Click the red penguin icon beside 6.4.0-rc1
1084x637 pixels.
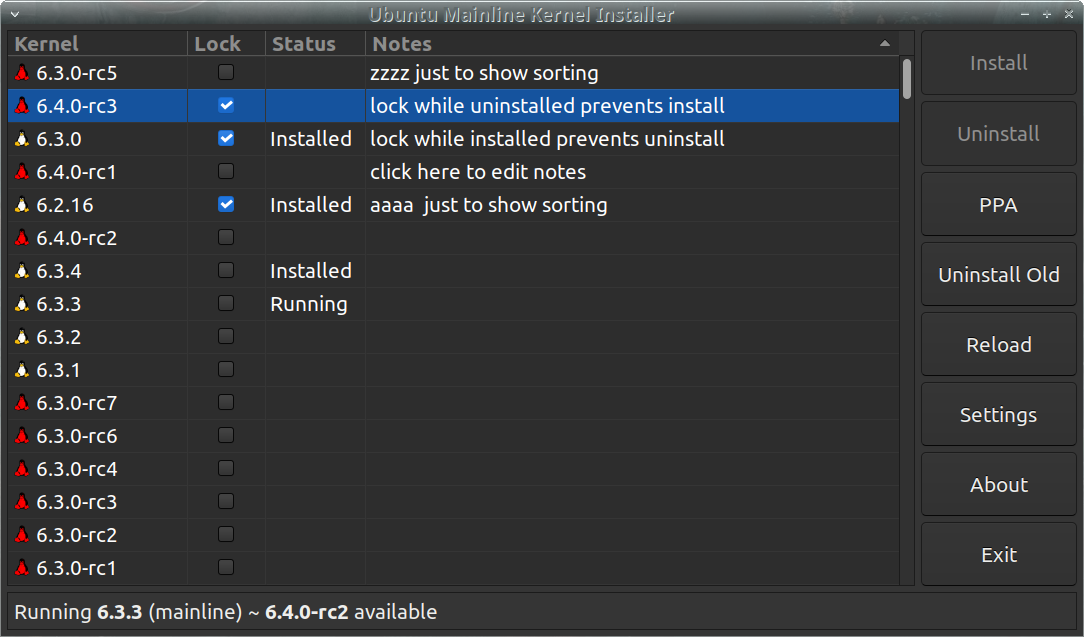click(x=22, y=172)
